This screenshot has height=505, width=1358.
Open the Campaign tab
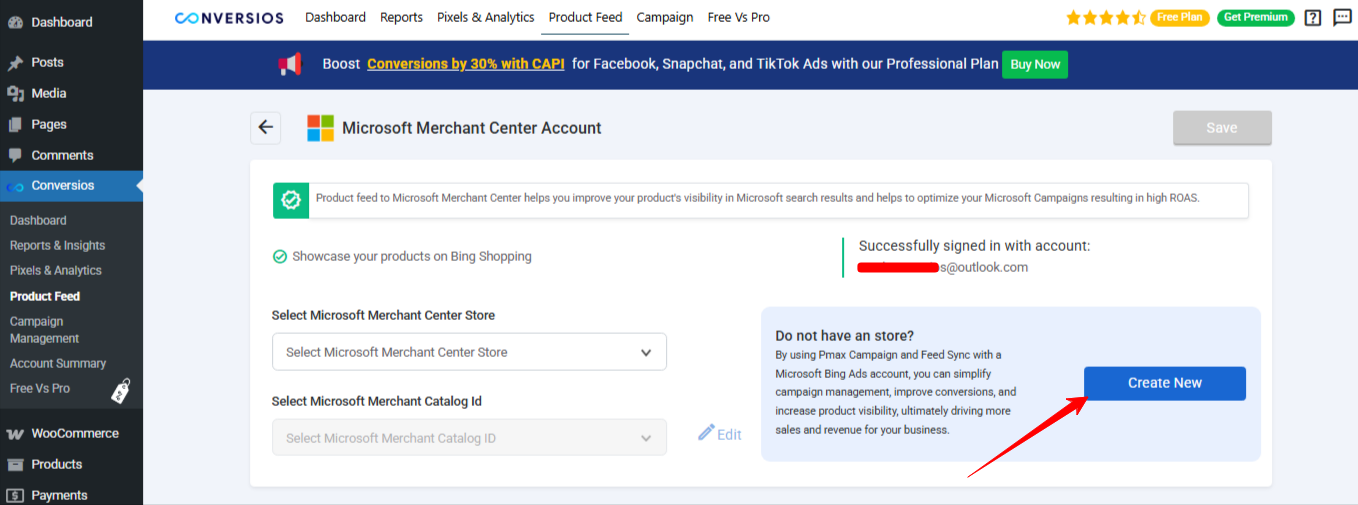(665, 17)
